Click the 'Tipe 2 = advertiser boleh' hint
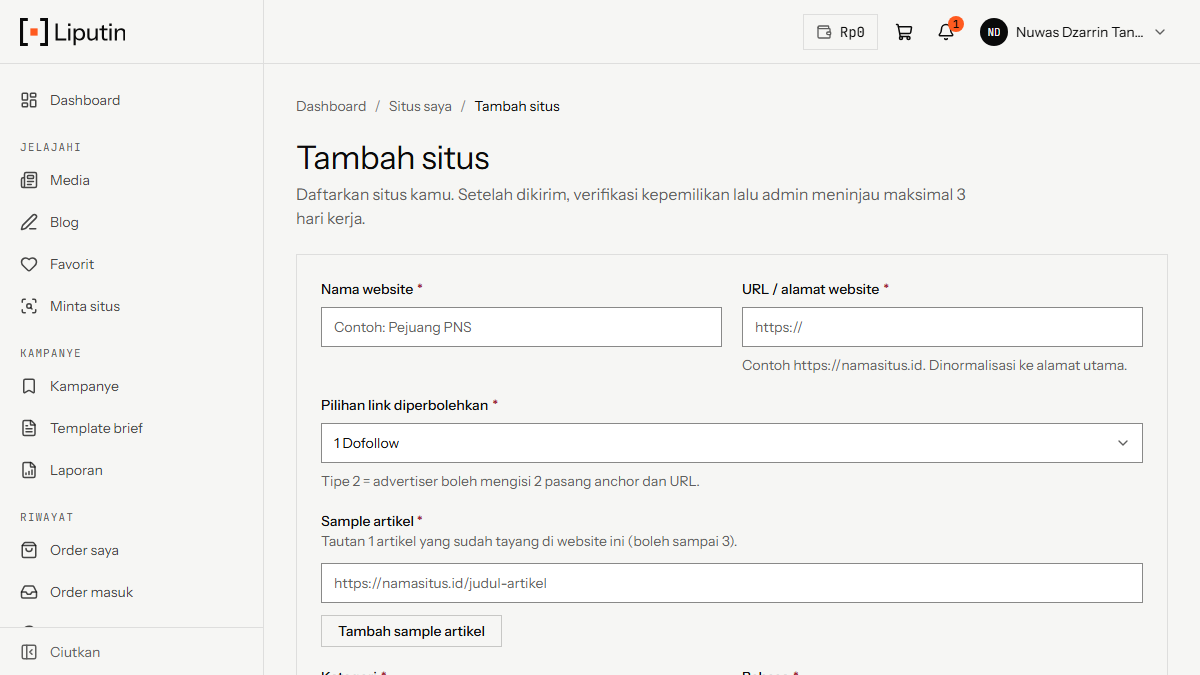This screenshot has height=675, width=1200. pyautogui.click(x=510, y=481)
